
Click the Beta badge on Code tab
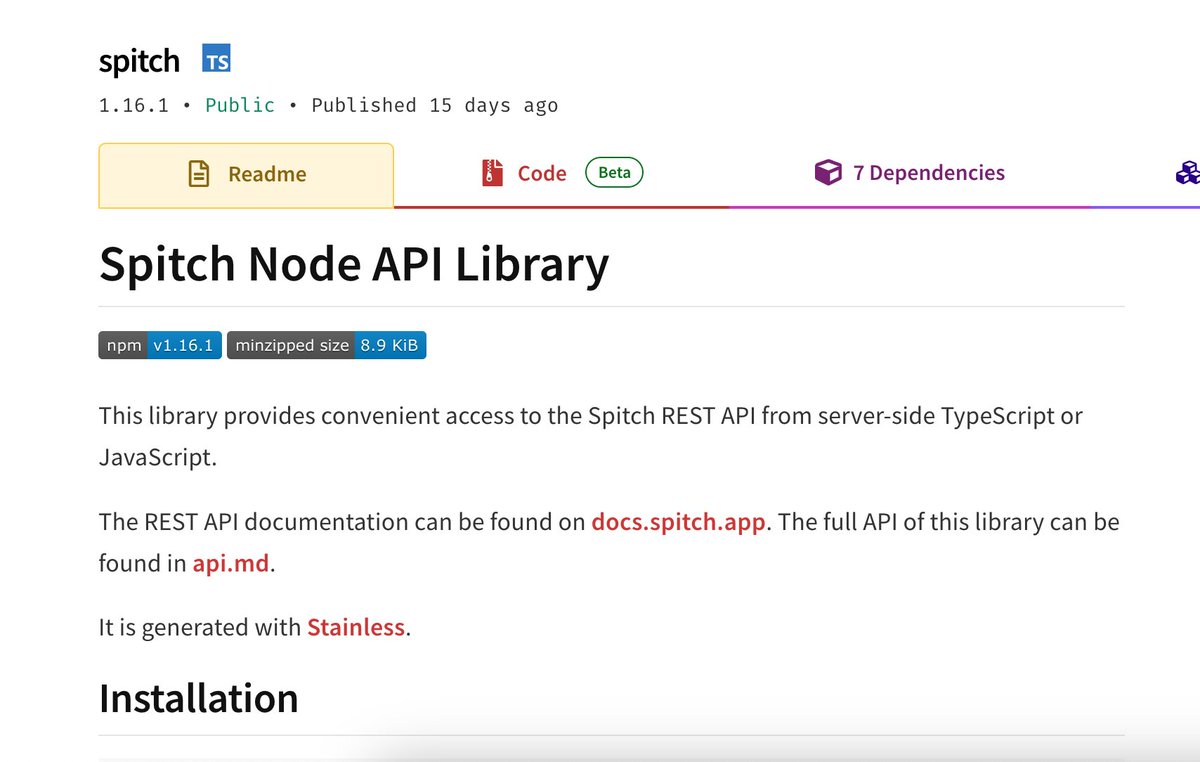click(x=614, y=173)
